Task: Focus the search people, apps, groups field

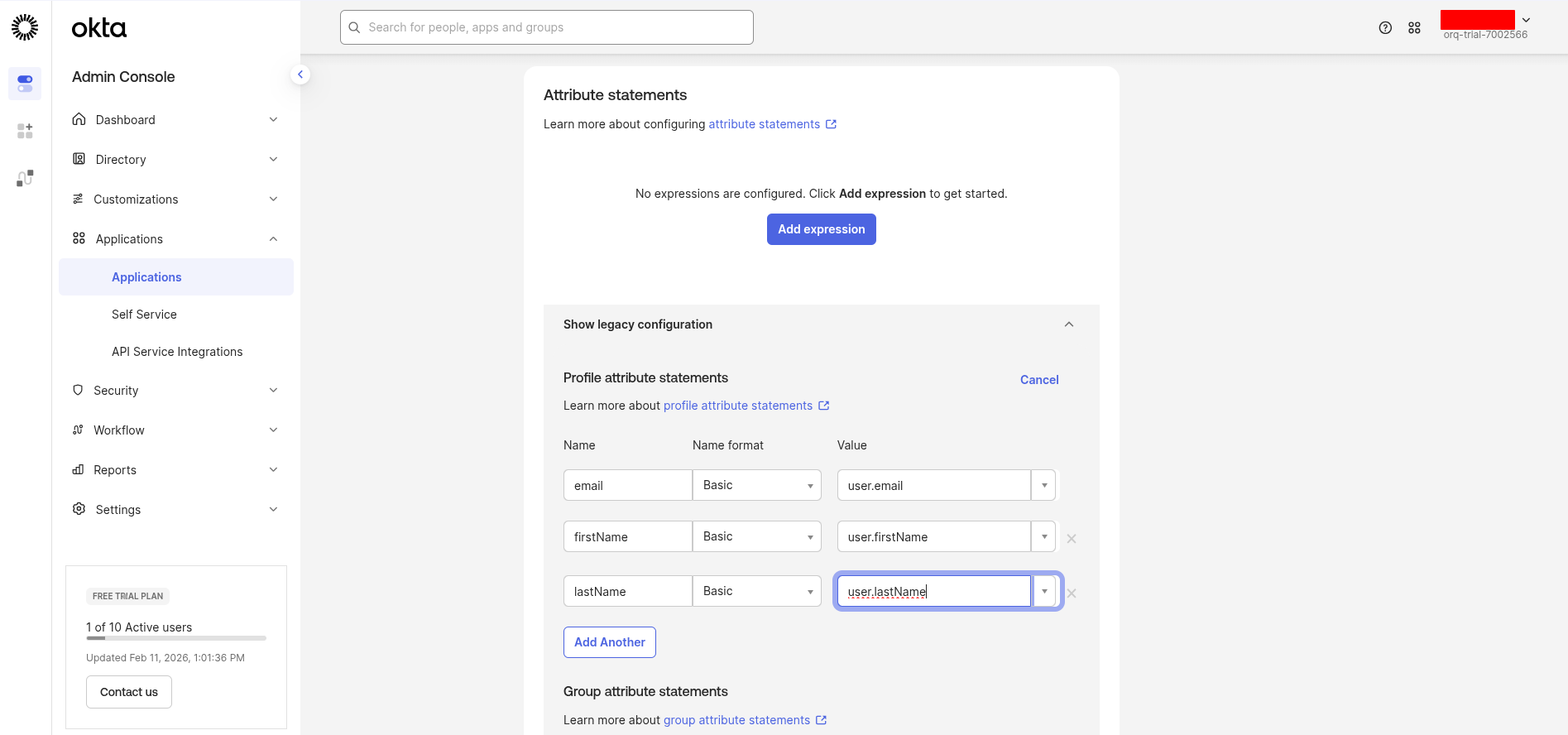Action: pyautogui.click(x=546, y=27)
